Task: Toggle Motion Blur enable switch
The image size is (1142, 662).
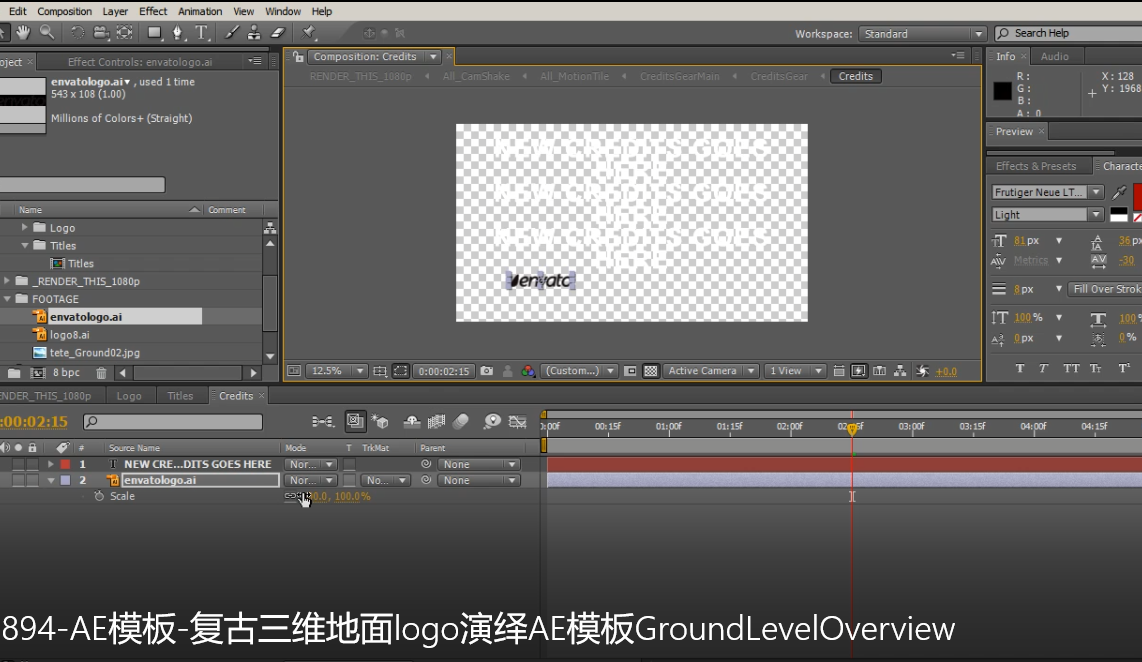Action: pos(460,422)
